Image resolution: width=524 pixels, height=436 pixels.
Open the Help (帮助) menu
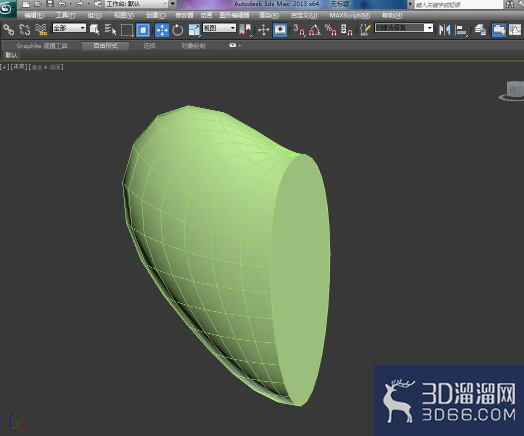click(392, 15)
